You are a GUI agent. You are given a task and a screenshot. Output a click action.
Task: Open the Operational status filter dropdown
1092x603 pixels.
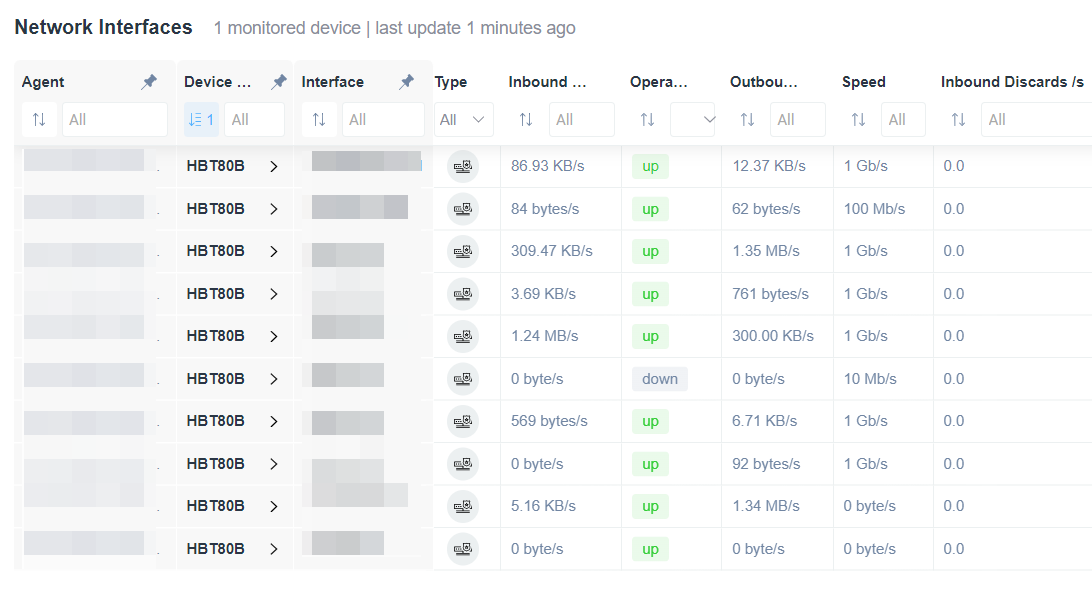click(692, 119)
